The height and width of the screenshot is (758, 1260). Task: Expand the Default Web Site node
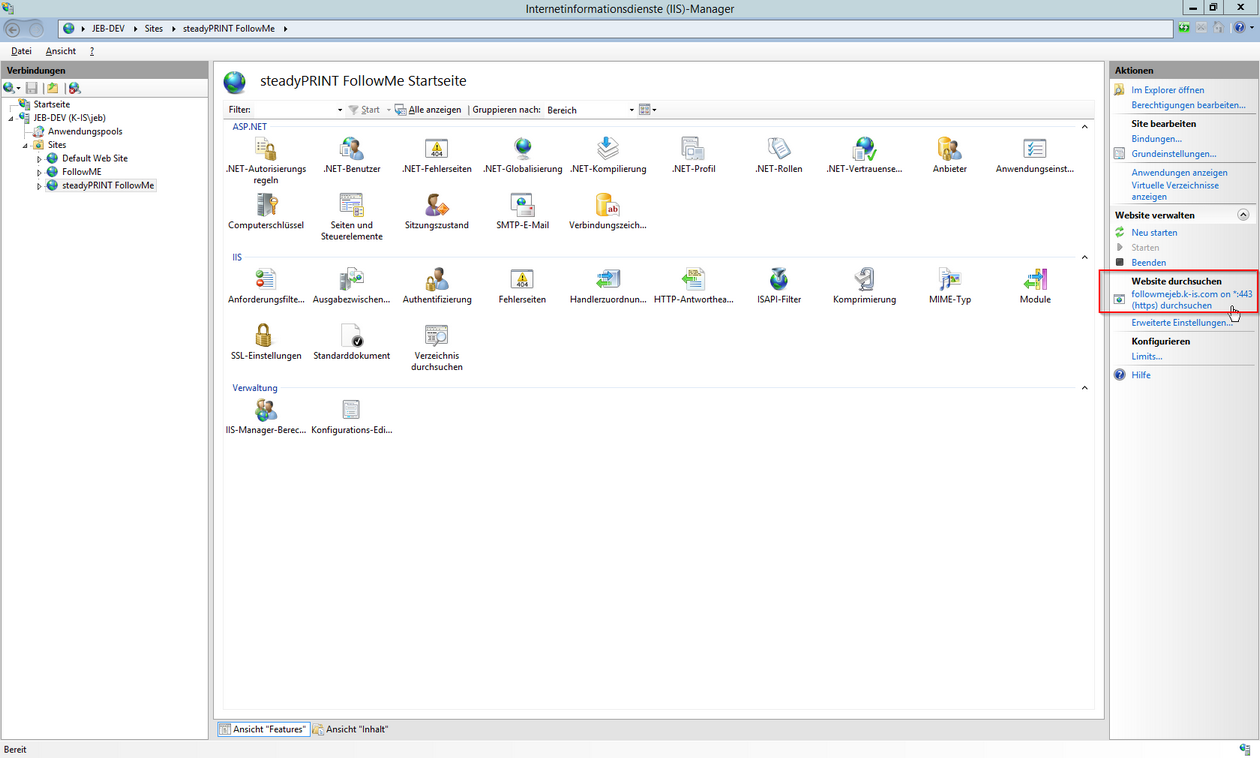40,158
